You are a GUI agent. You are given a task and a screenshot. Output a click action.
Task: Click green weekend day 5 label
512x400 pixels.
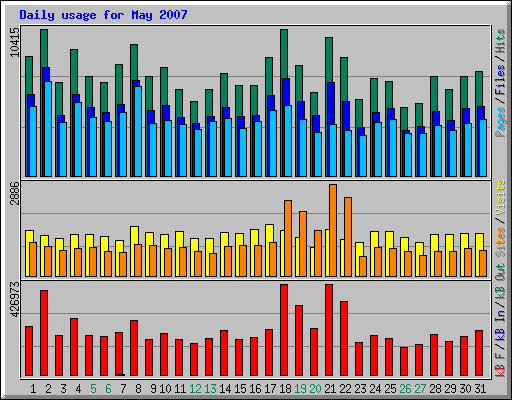click(x=93, y=389)
